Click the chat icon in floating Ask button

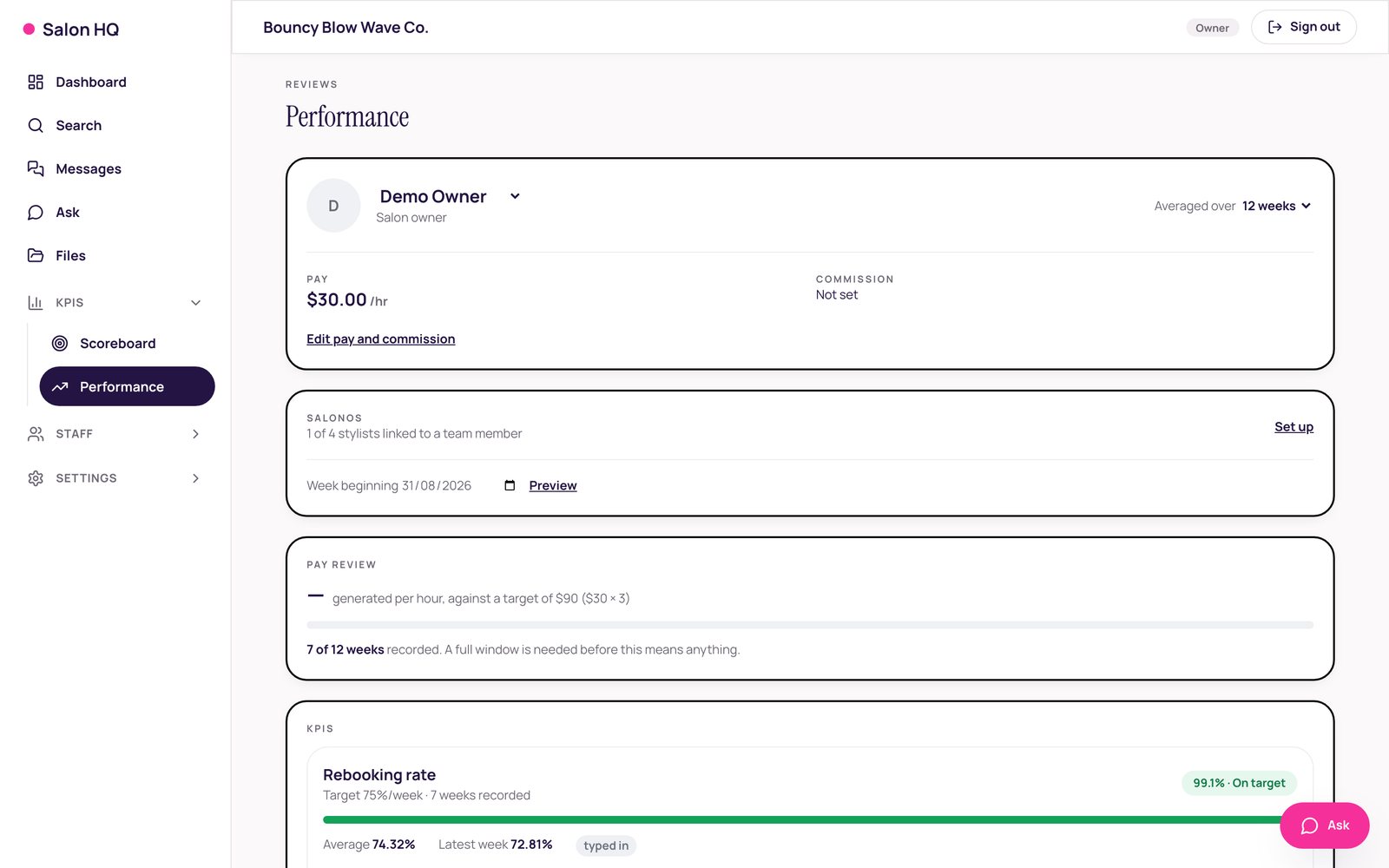tap(1310, 825)
